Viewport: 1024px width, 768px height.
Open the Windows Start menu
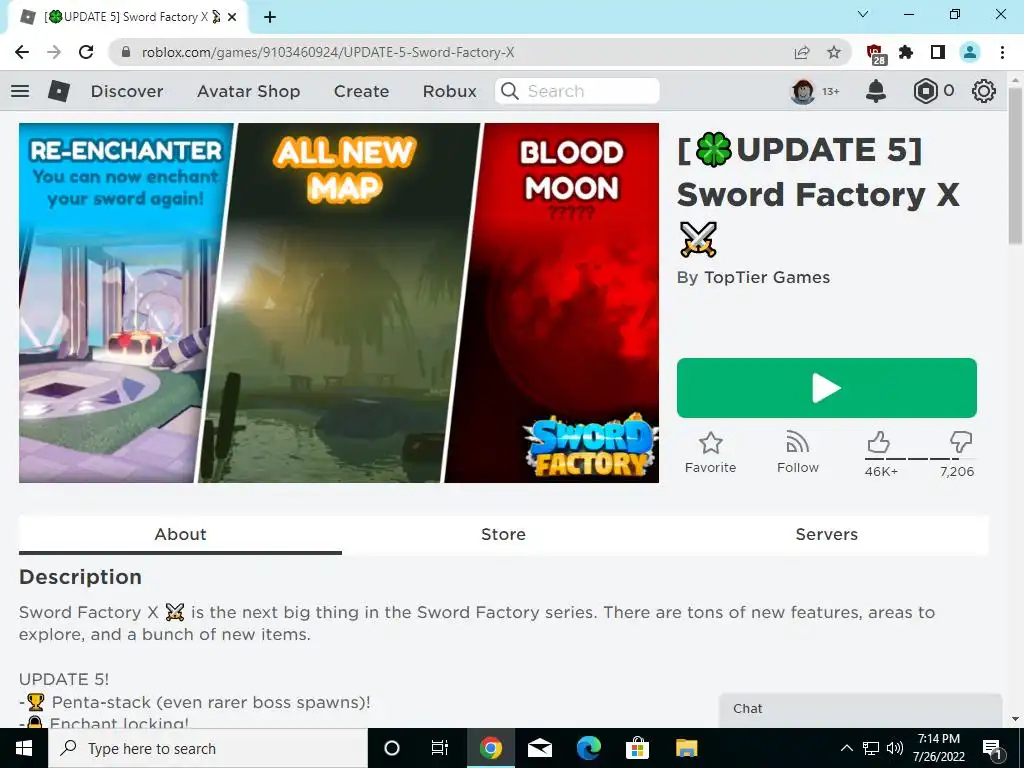coord(24,748)
